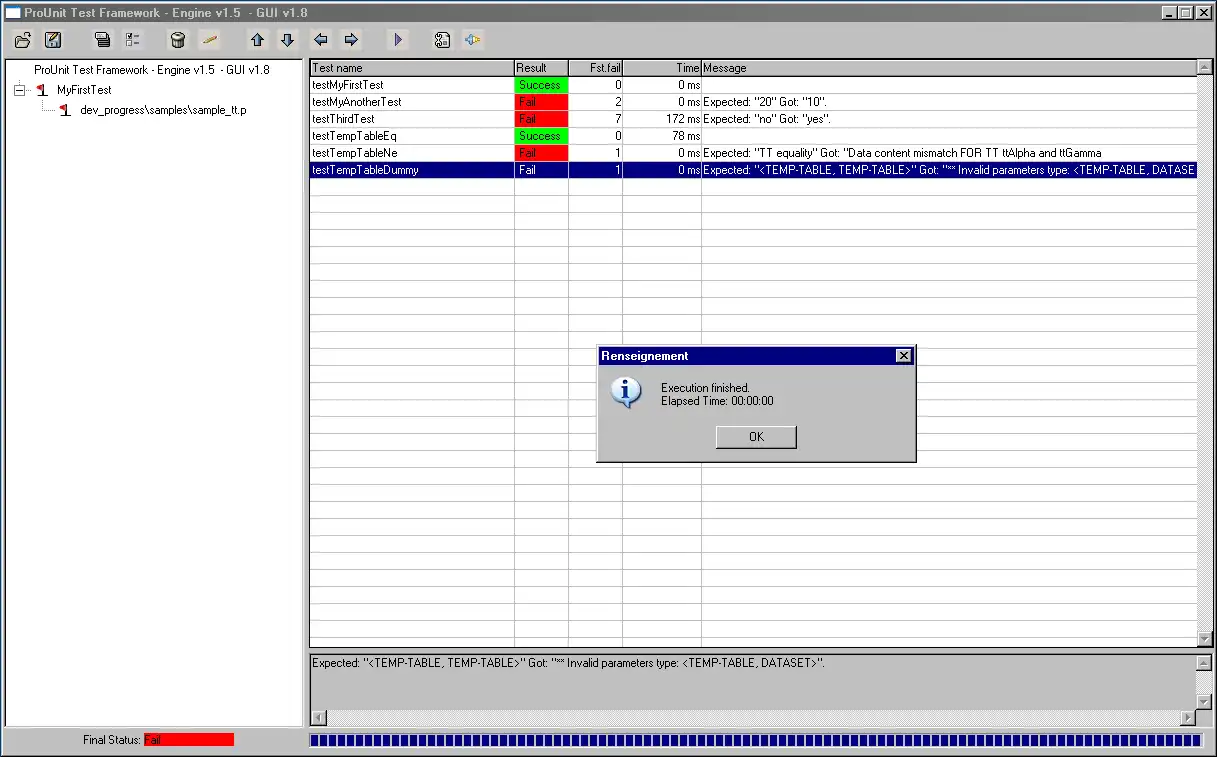Click the Execution finished message text

click(705, 388)
